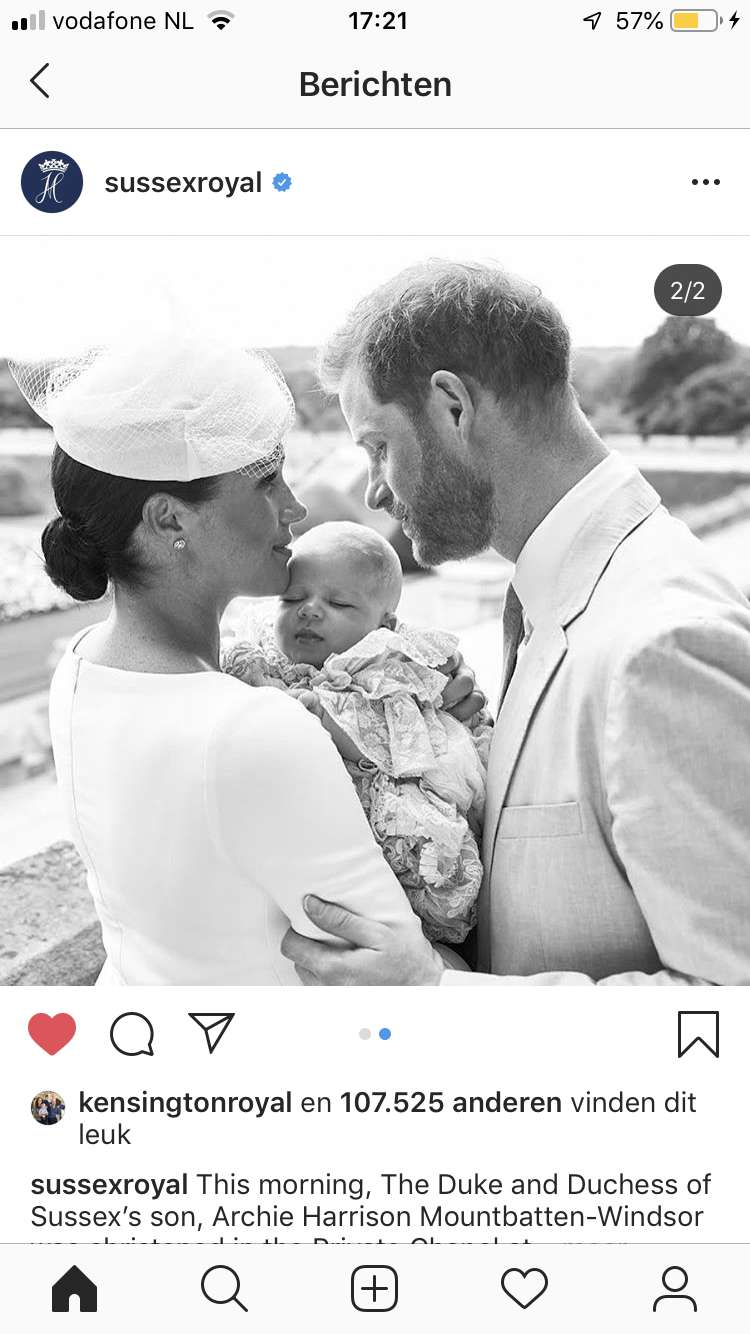Create new post with plus icon
Image resolution: width=750 pixels, height=1334 pixels.
point(375,1289)
